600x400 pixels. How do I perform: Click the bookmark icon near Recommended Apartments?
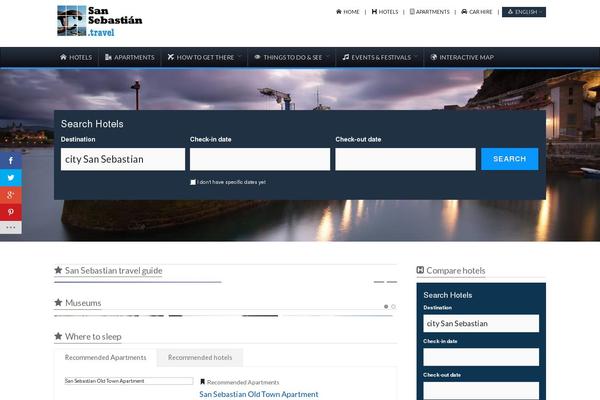[x=202, y=382]
